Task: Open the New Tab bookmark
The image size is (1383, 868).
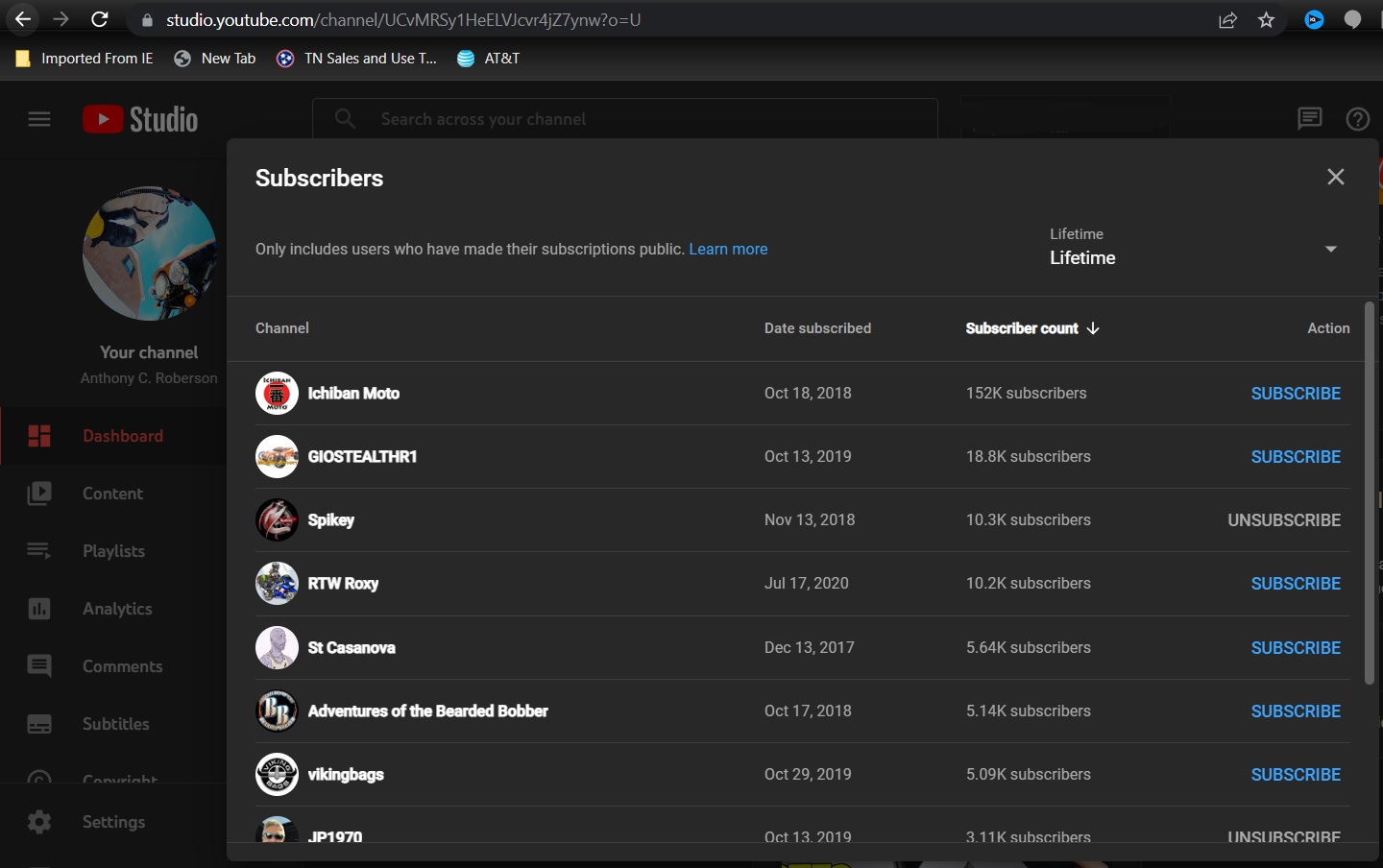Action: 215,59
